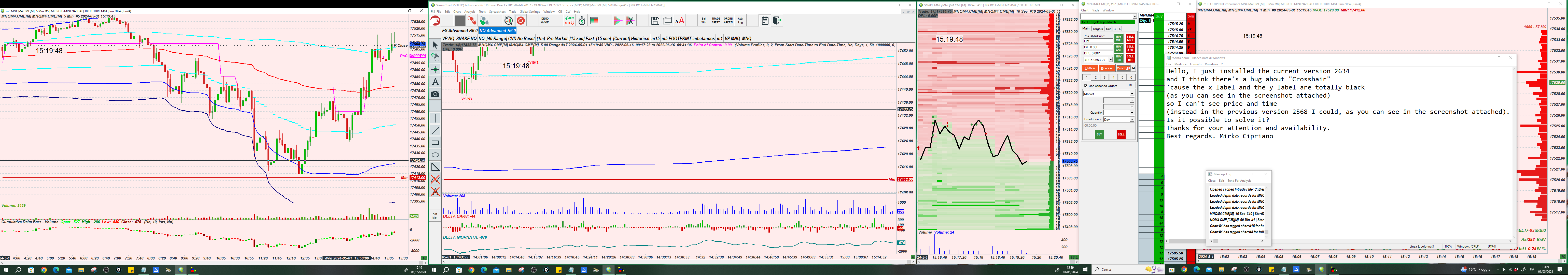Viewport: 1568px width, 275px height.
Task: Switch to the Targets tab
Action: click(1098, 29)
